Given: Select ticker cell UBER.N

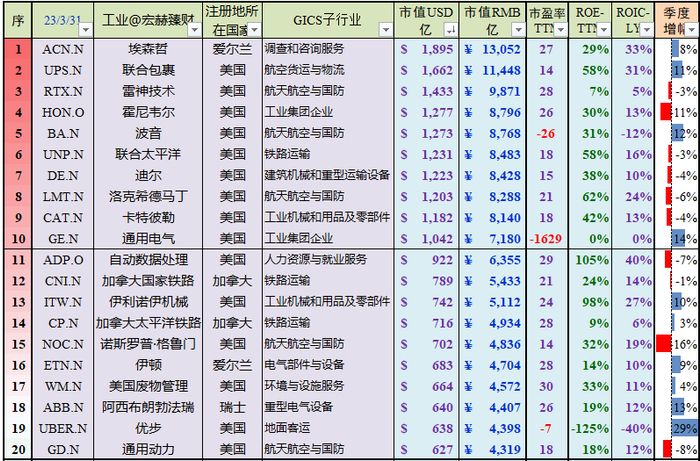Looking at the screenshot, I should (x=63, y=428).
